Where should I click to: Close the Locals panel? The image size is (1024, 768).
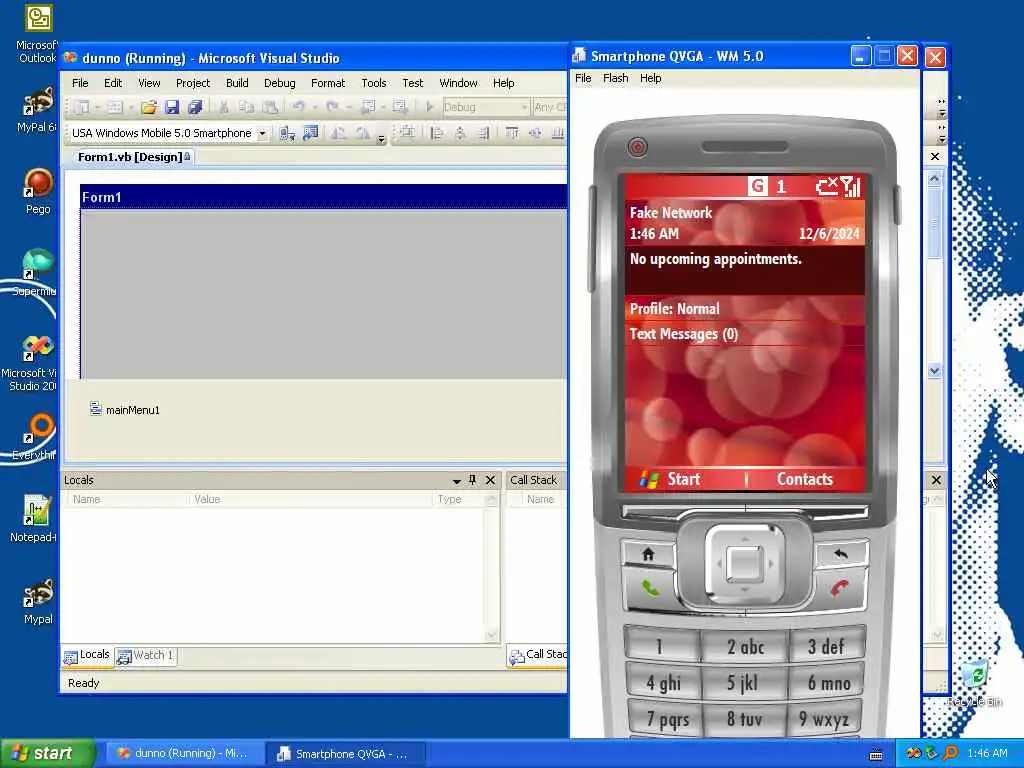tap(490, 480)
